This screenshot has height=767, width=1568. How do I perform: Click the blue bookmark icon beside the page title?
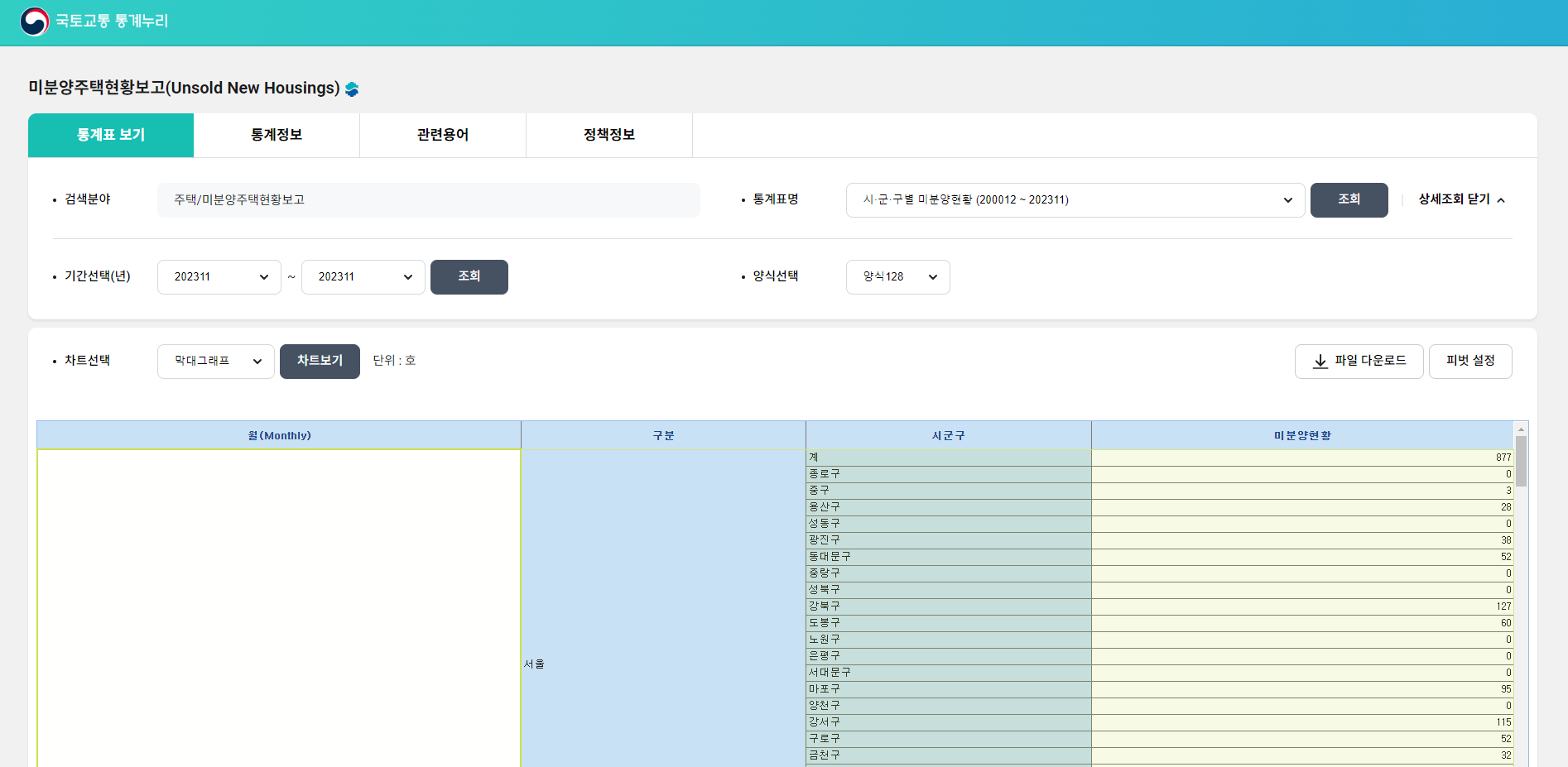click(x=352, y=89)
